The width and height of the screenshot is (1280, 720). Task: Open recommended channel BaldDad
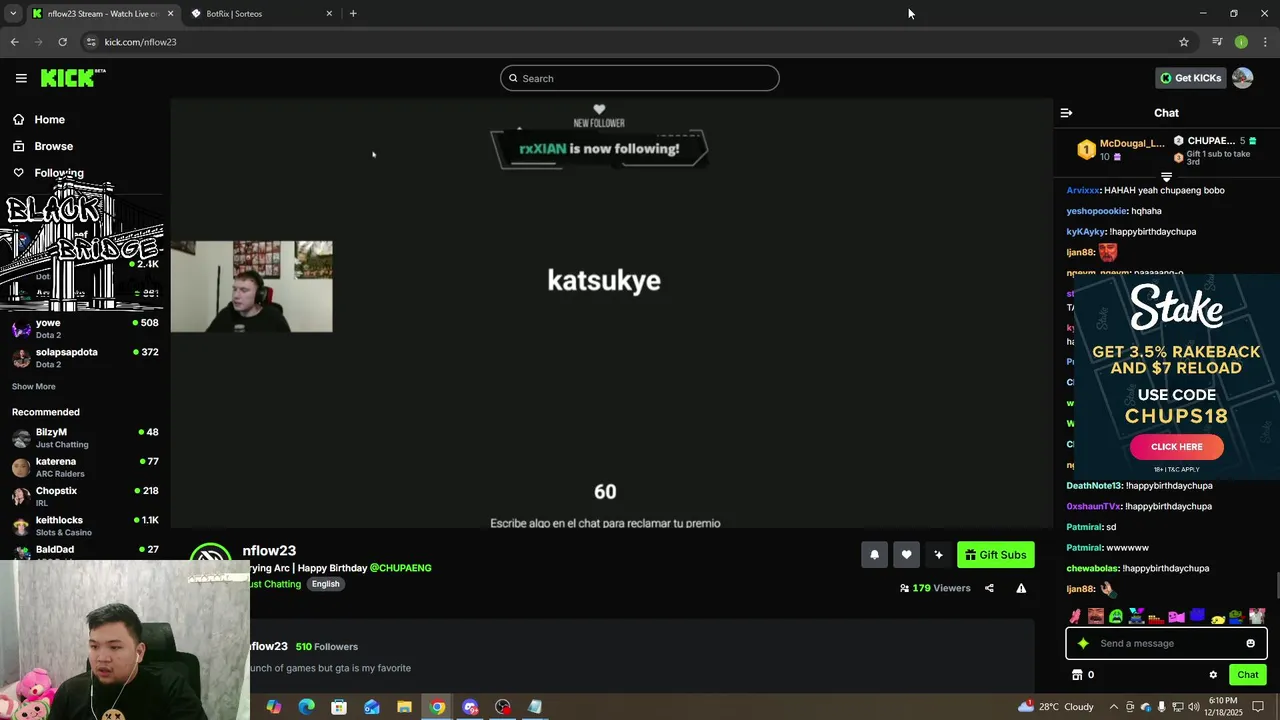[85, 551]
